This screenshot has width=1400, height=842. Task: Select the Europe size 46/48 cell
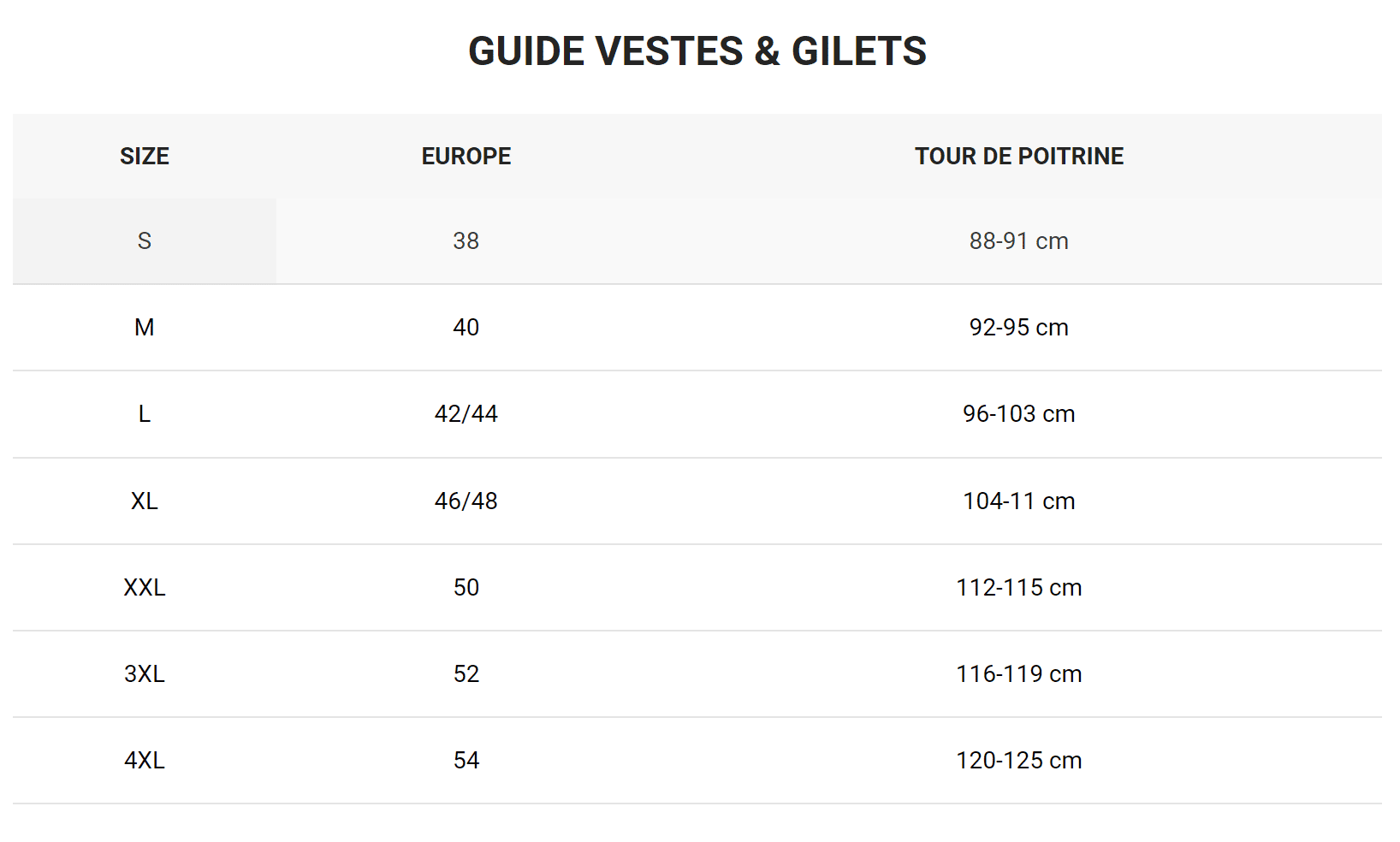click(x=466, y=501)
